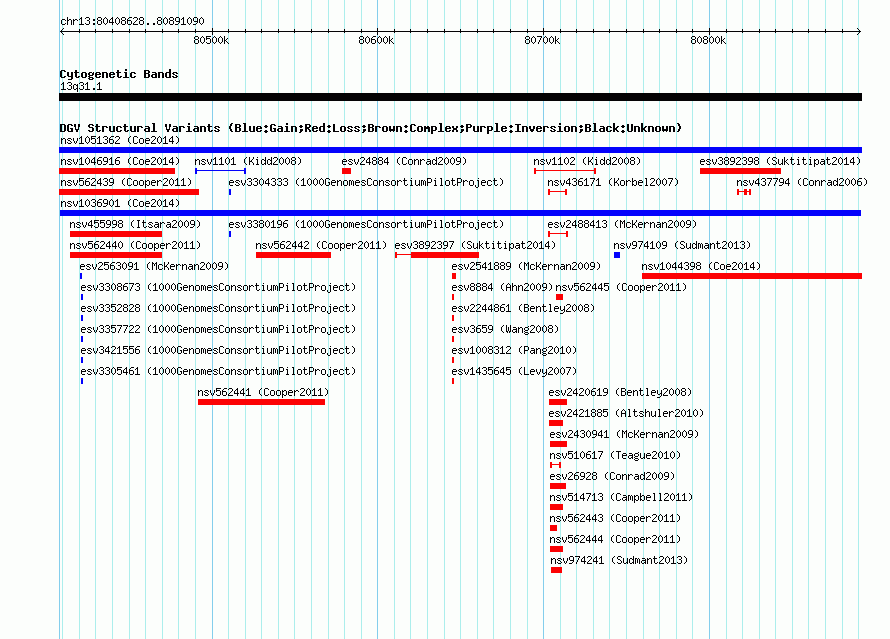Click esv3352828 (1000GenomesConsortiumPilotProject) label

tap(218, 308)
